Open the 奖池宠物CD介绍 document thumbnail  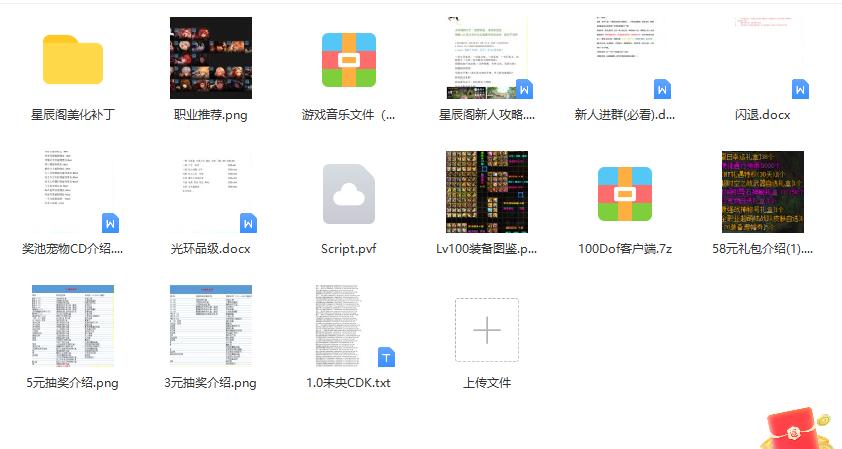[x=73, y=194]
